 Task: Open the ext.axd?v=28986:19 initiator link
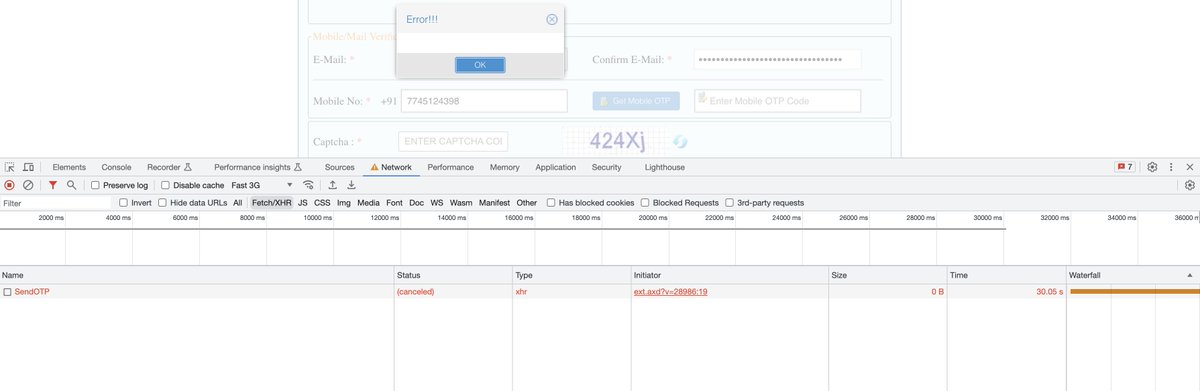pyautogui.click(x=671, y=292)
